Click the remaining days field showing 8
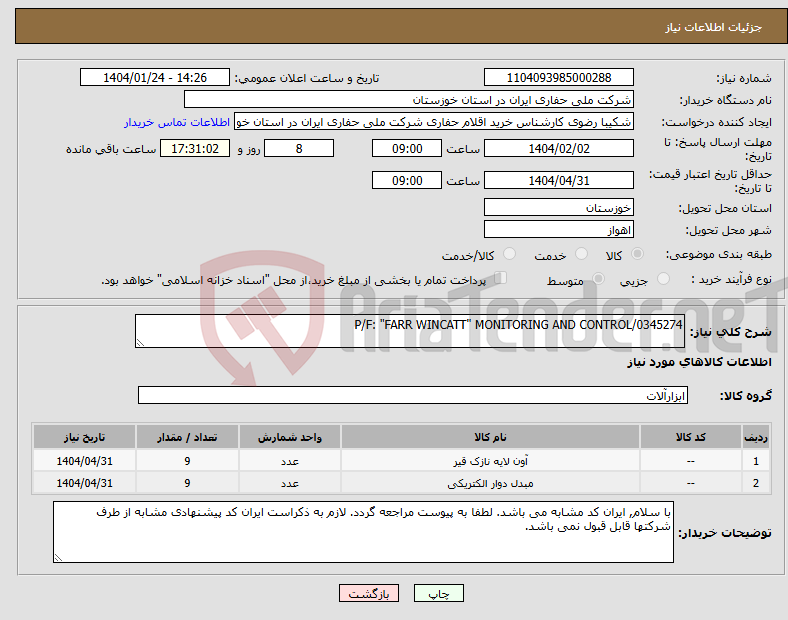The image size is (788, 620). coord(299,148)
